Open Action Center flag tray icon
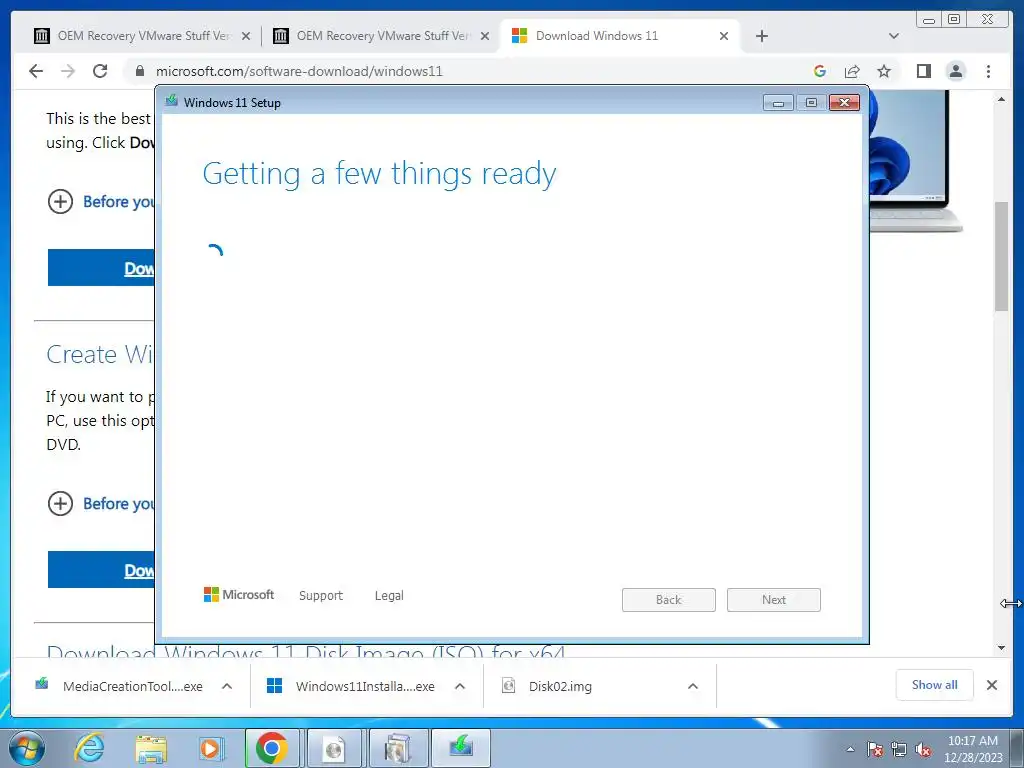This screenshot has height=768, width=1024. tap(874, 750)
